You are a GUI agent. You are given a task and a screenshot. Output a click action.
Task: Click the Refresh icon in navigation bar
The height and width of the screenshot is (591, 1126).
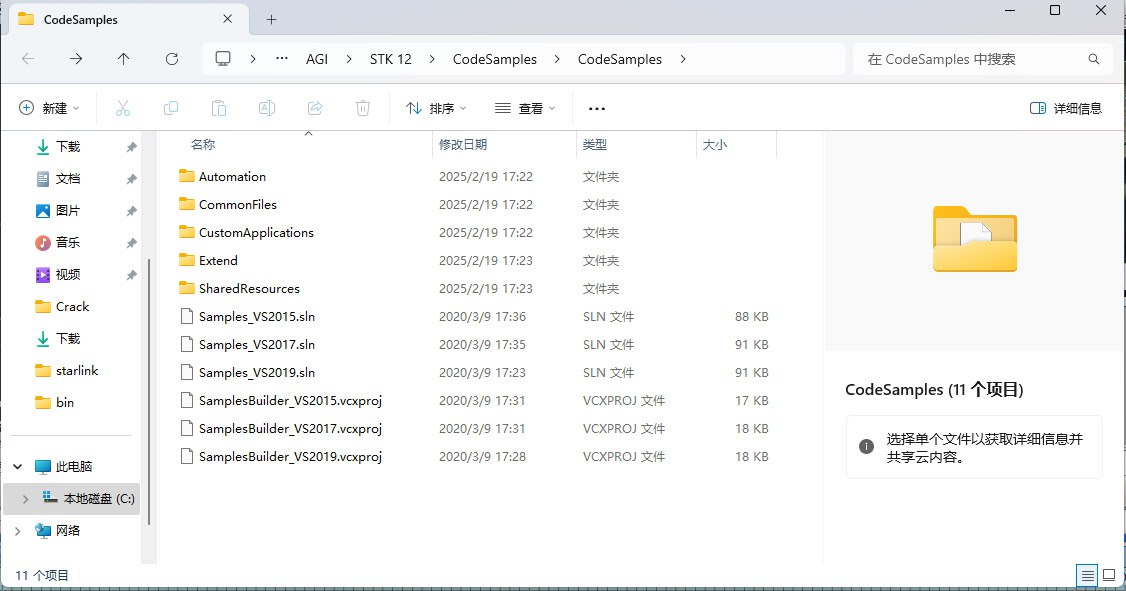click(x=171, y=59)
